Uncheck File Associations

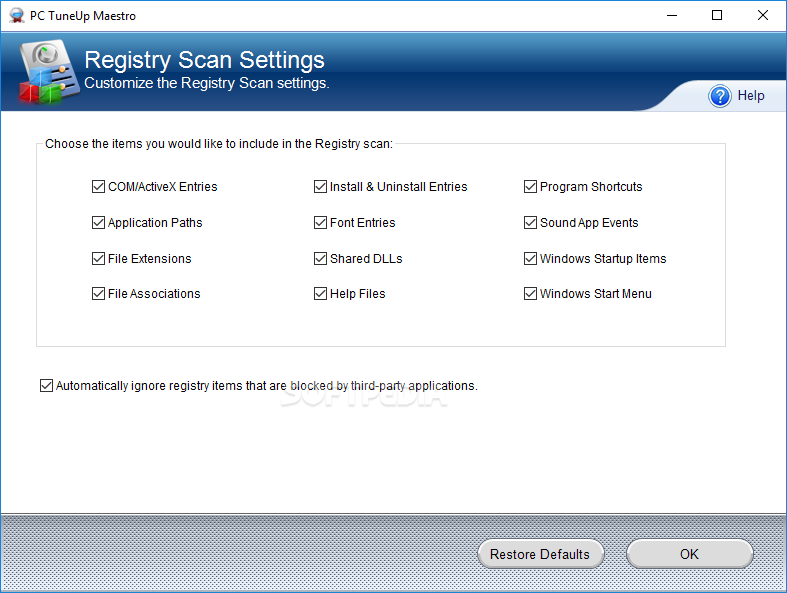[x=98, y=294]
